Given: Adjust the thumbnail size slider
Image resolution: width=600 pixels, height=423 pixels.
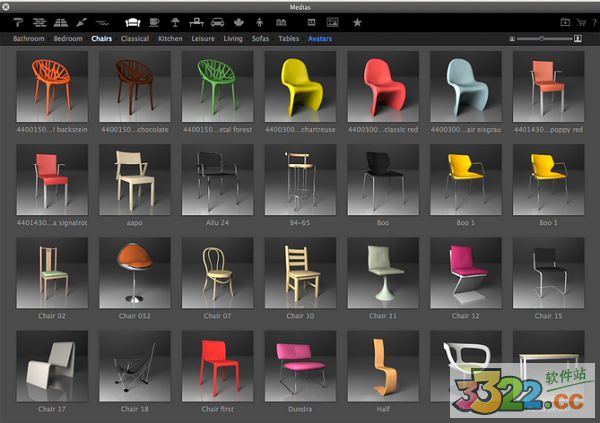Looking at the screenshot, I should [x=543, y=39].
